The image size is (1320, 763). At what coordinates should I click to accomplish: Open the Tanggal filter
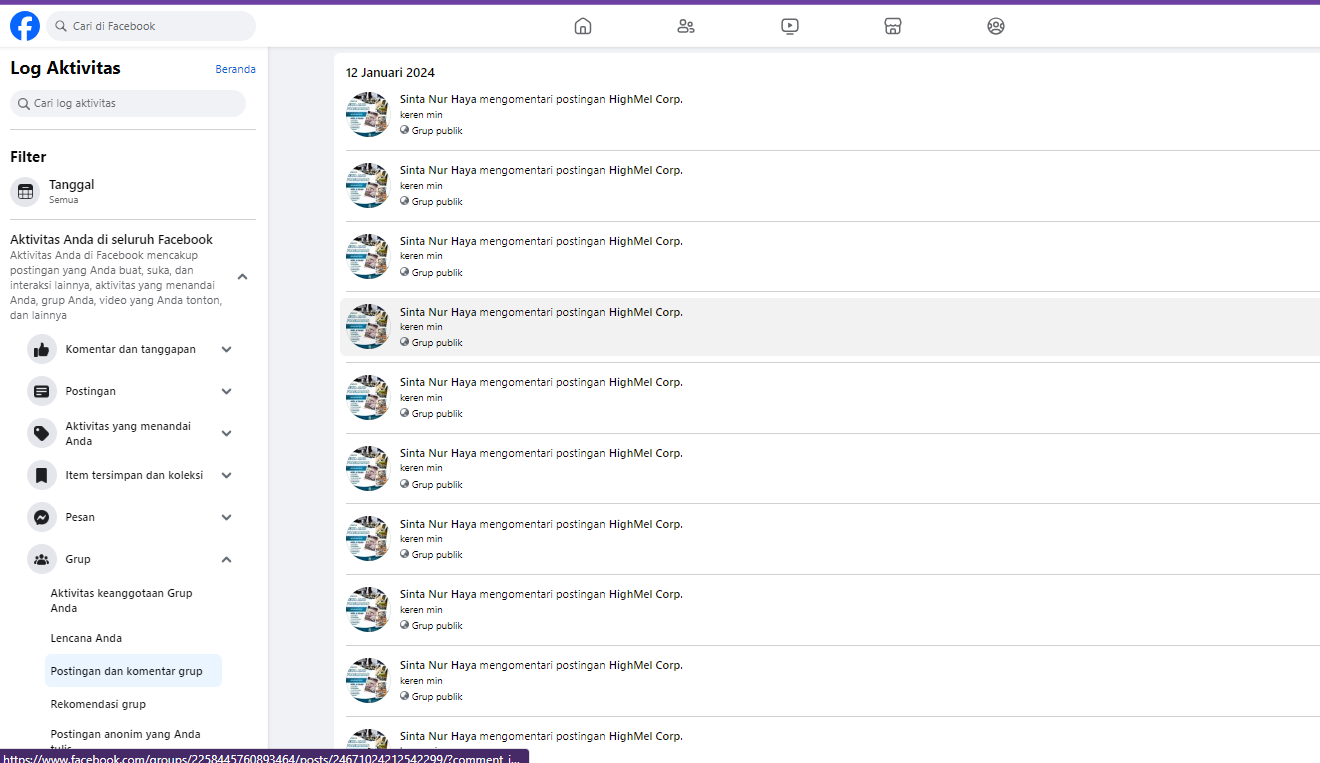point(133,192)
